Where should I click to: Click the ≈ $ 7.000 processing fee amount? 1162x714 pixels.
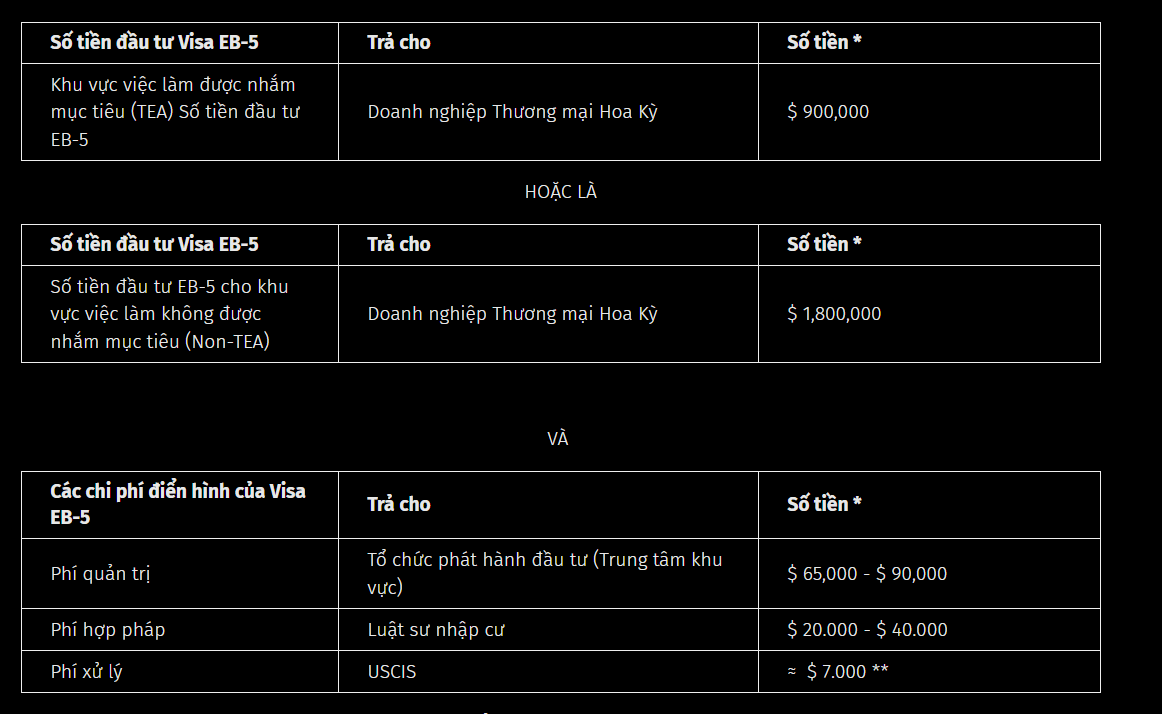tap(838, 672)
